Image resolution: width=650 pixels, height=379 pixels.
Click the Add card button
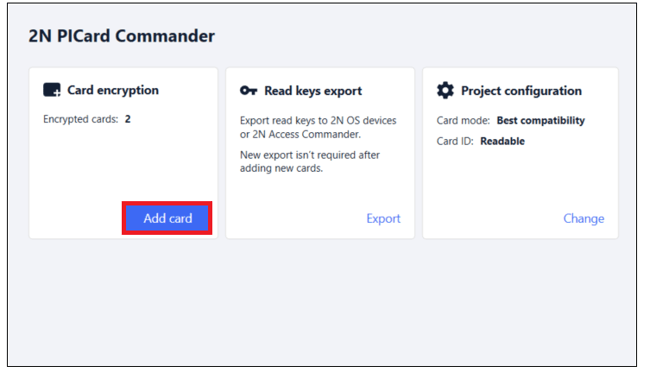167,218
